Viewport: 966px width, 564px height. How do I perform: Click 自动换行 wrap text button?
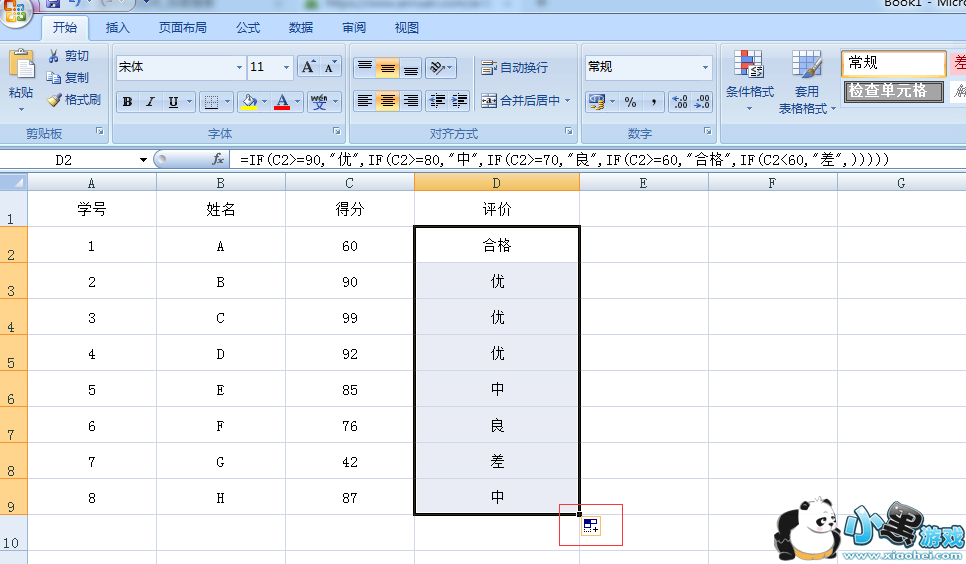[514, 67]
